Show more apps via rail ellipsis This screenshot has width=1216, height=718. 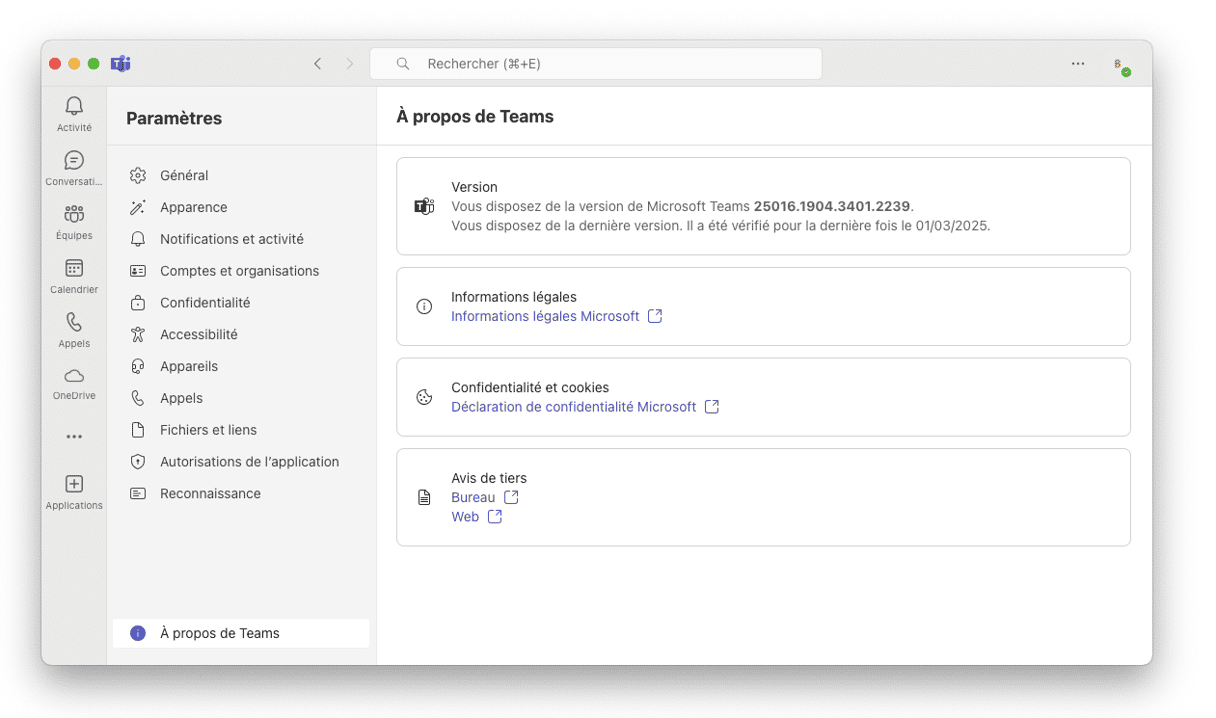pyautogui.click(x=74, y=437)
